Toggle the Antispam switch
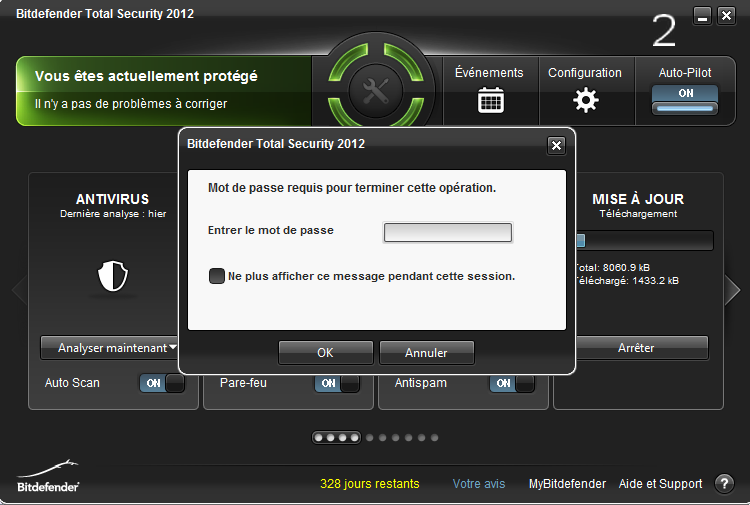The image size is (750, 505). (512, 383)
